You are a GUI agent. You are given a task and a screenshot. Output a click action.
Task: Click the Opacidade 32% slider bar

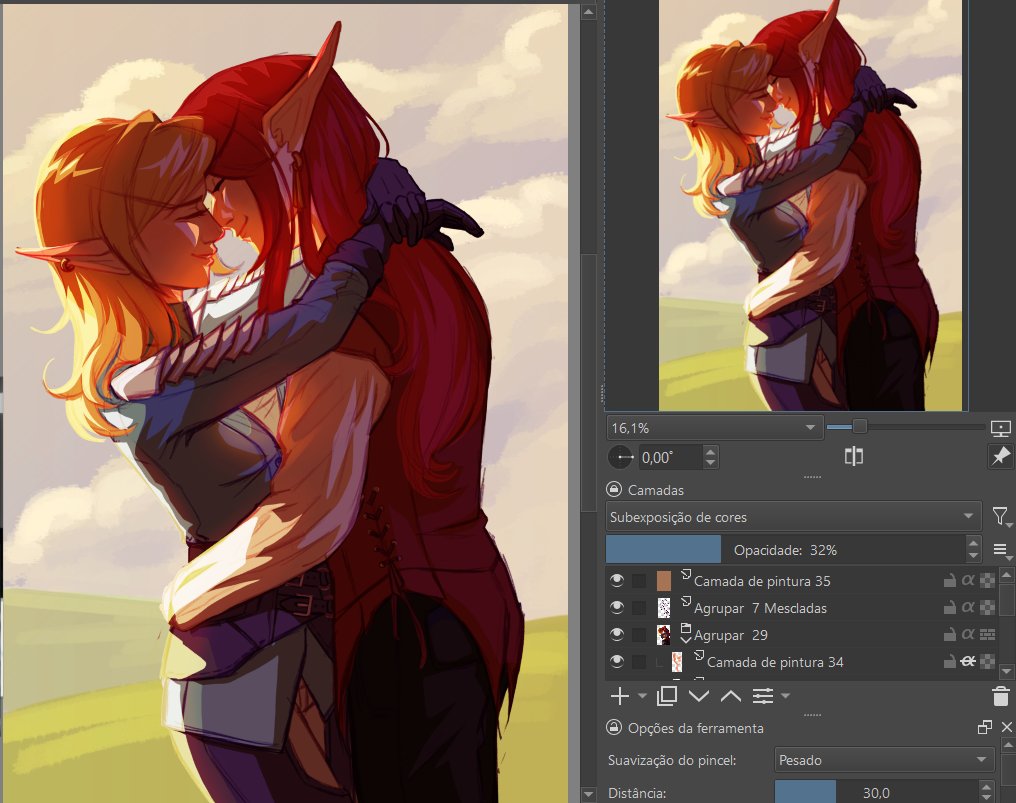coord(786,550)
